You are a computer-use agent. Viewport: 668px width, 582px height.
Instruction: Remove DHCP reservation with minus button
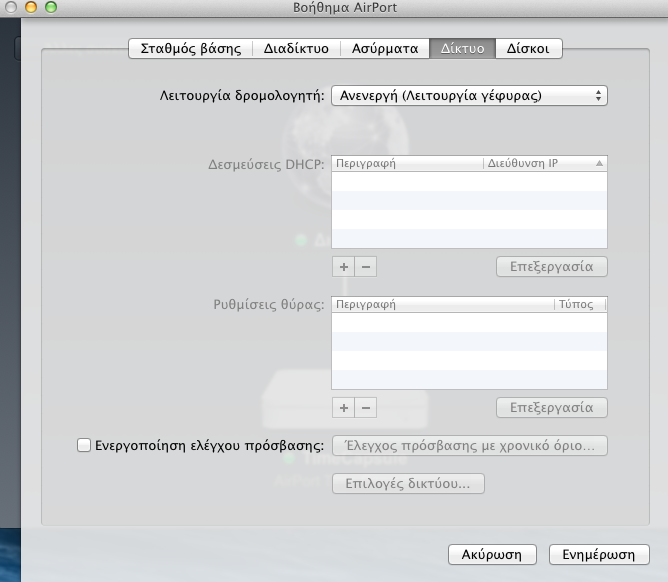coord(366,267)
